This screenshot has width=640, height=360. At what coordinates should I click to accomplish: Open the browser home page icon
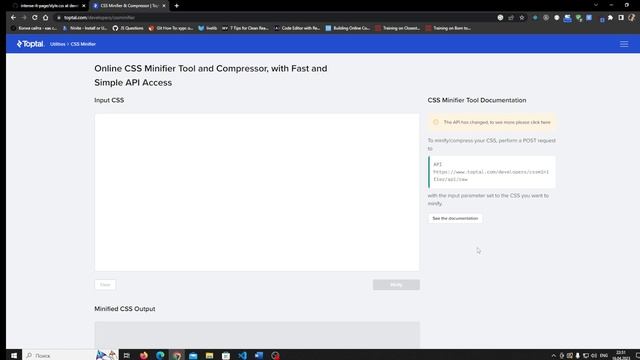tap(45, 18)
